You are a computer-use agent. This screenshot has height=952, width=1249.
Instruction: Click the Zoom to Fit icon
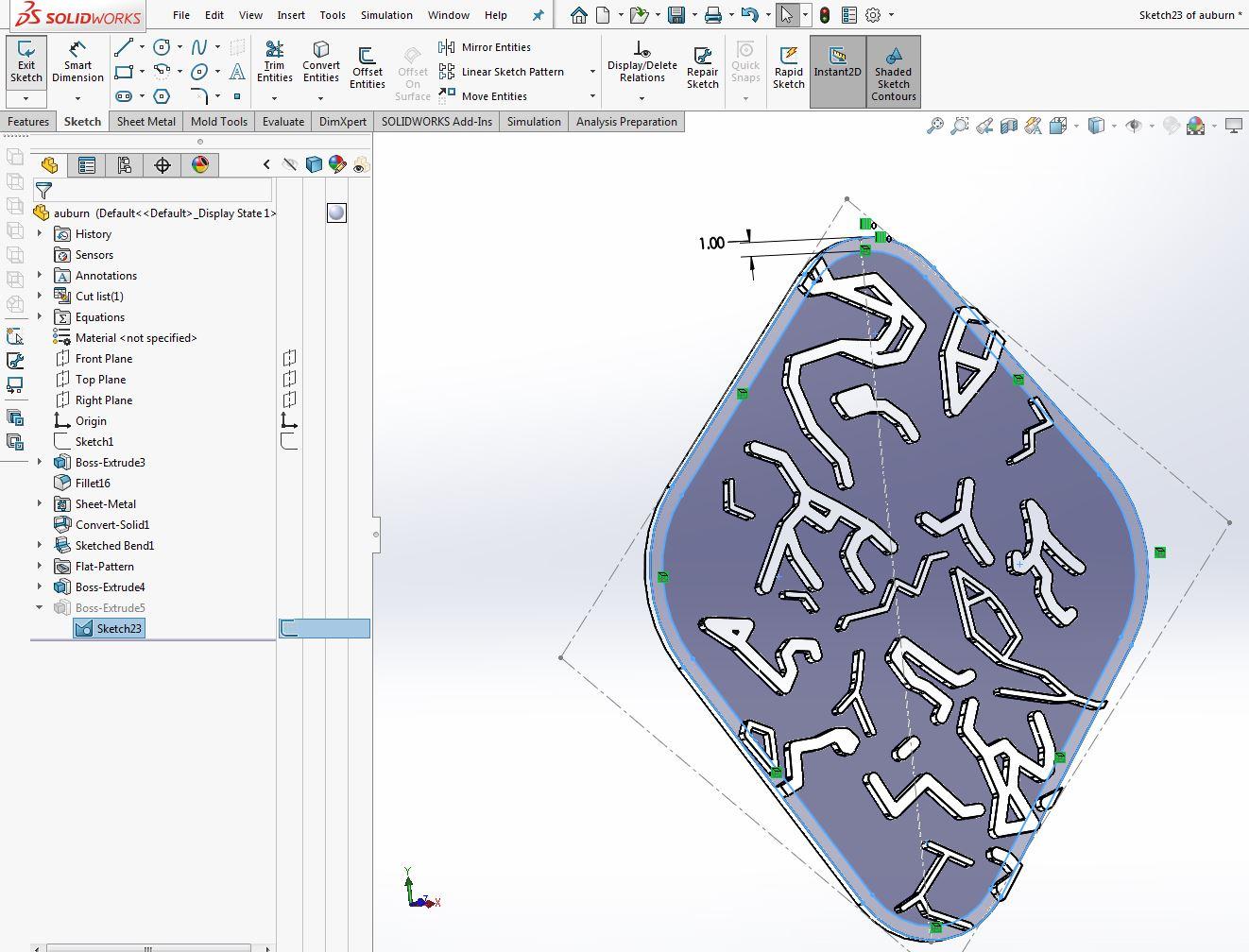pyautogui.click(x=934, y=126)
